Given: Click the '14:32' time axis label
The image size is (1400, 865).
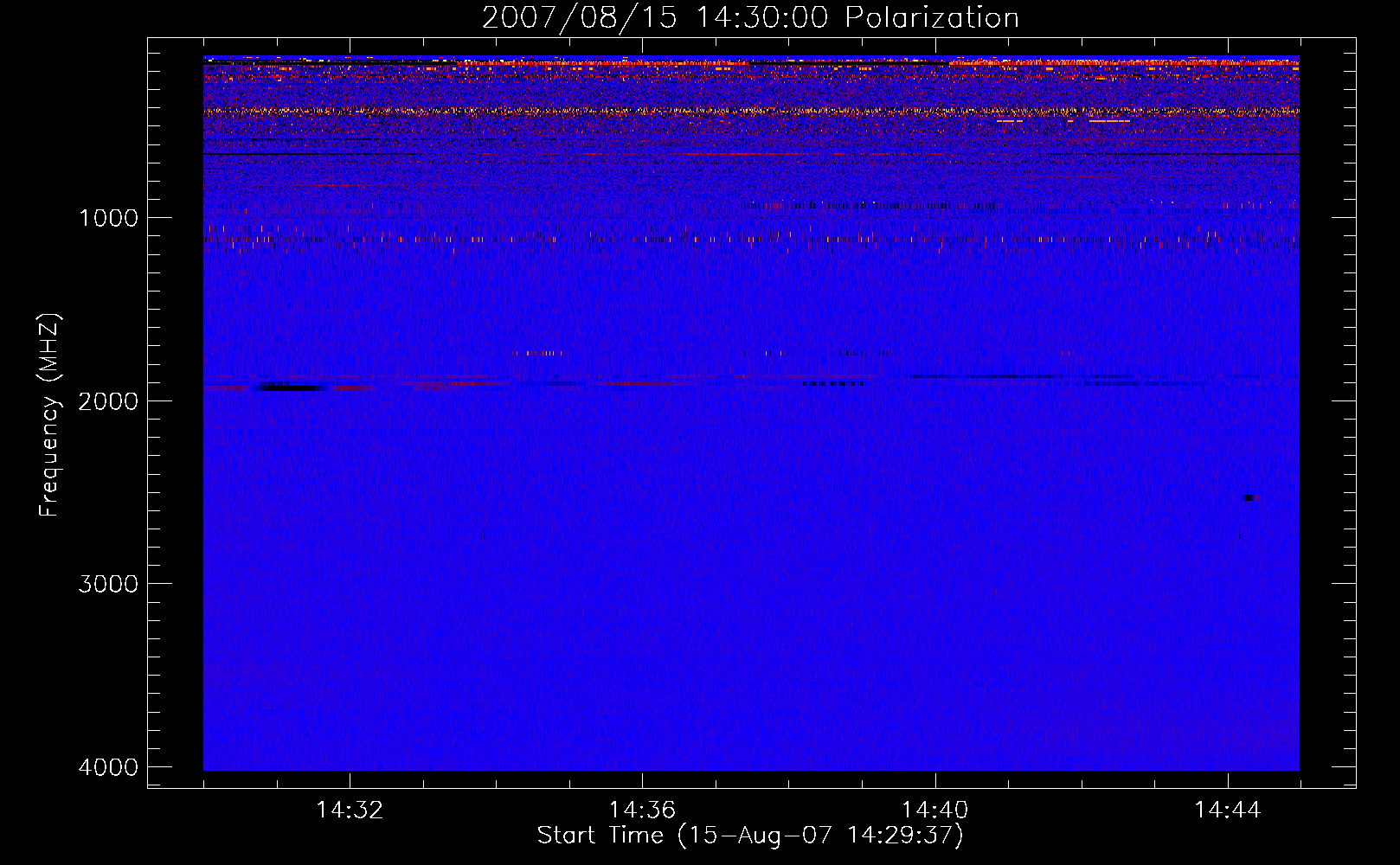Looking at the screenshot, I should (350, 811).
